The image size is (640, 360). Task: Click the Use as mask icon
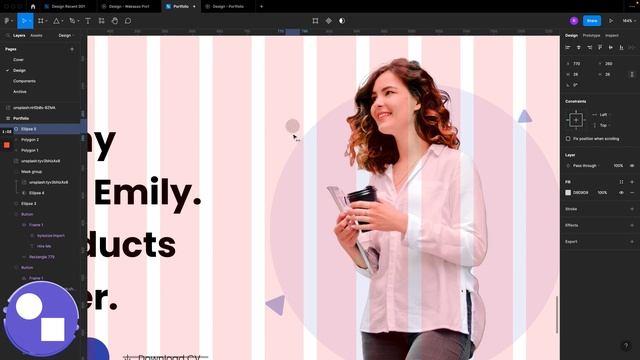click(342, 21)
